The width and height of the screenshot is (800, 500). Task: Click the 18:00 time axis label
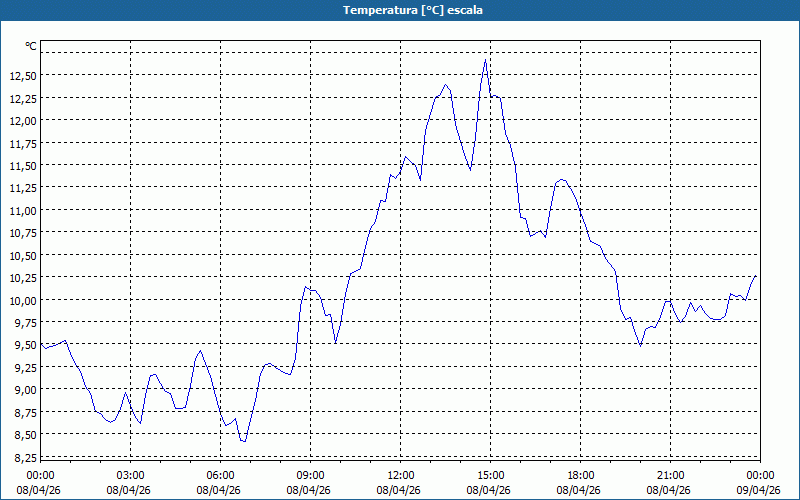pos(580,475)
